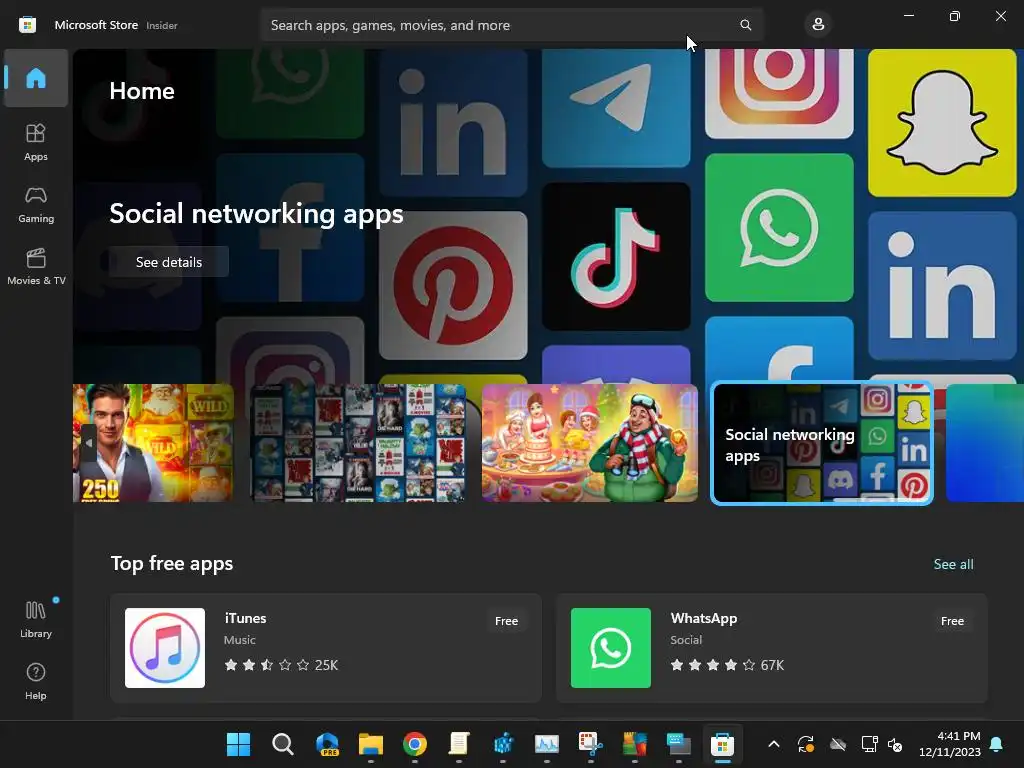Open the user account profile icon

click(818, 25)
